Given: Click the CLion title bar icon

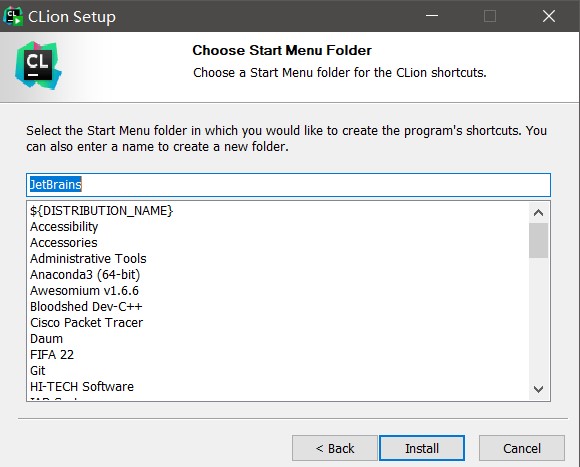Looking at the screenshot, I should click(13, 16).
